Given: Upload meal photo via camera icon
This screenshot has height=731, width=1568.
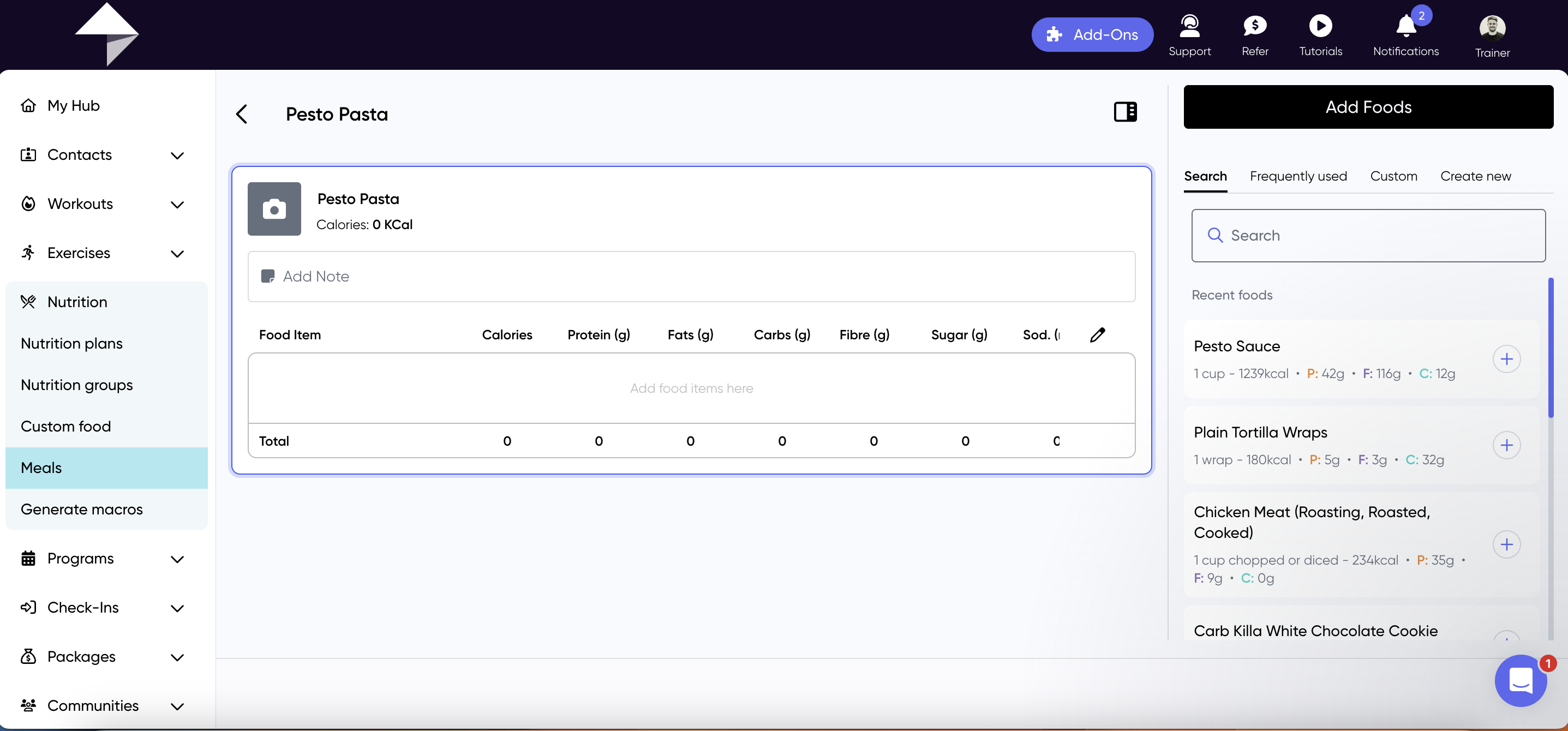Looking at the screenshot, I should click(x=274, y=209).
